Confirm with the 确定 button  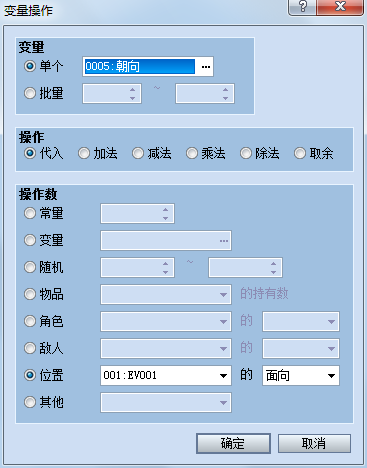233,443
